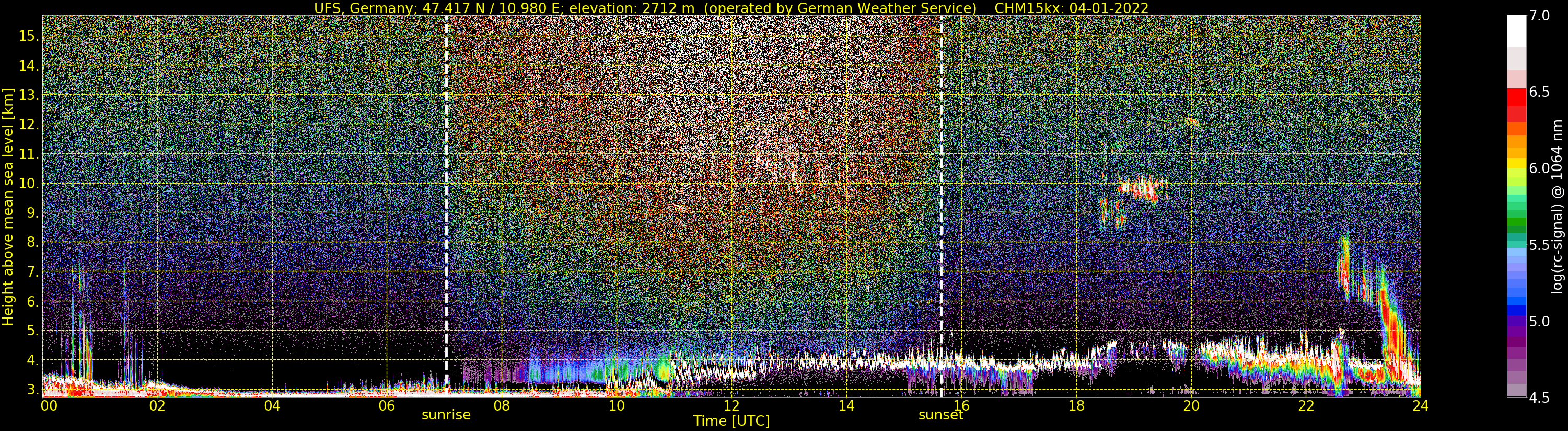Click the "7." km tick on the height axis

[33, 272]
